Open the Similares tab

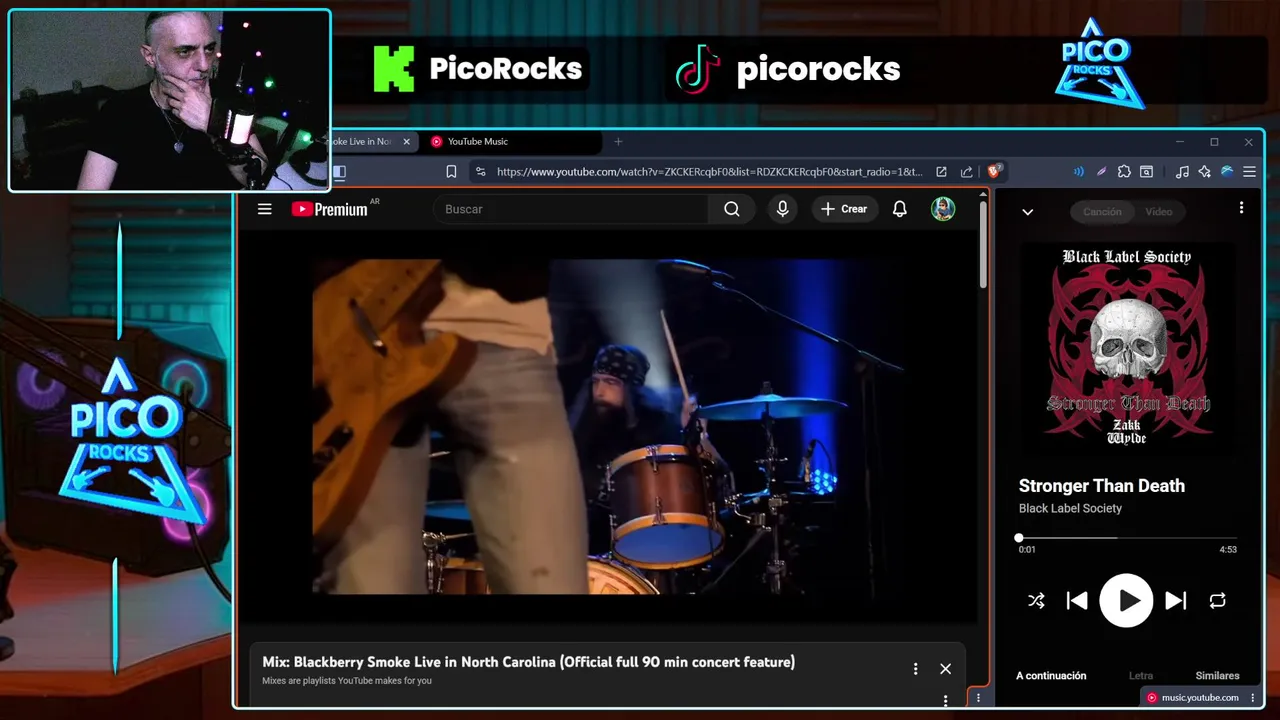coord(1217,676)
